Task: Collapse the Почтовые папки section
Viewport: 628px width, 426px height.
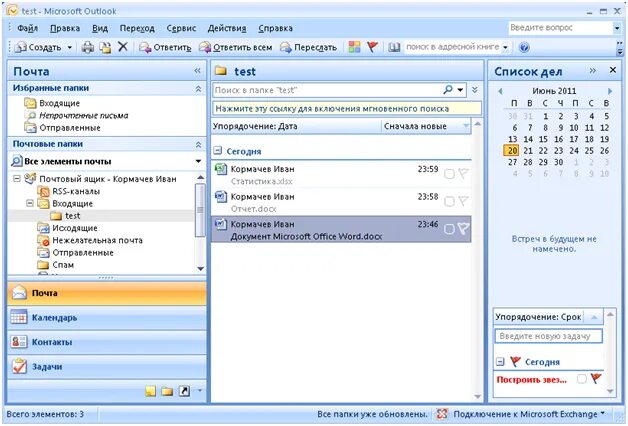Action: [x=198, y=145]
